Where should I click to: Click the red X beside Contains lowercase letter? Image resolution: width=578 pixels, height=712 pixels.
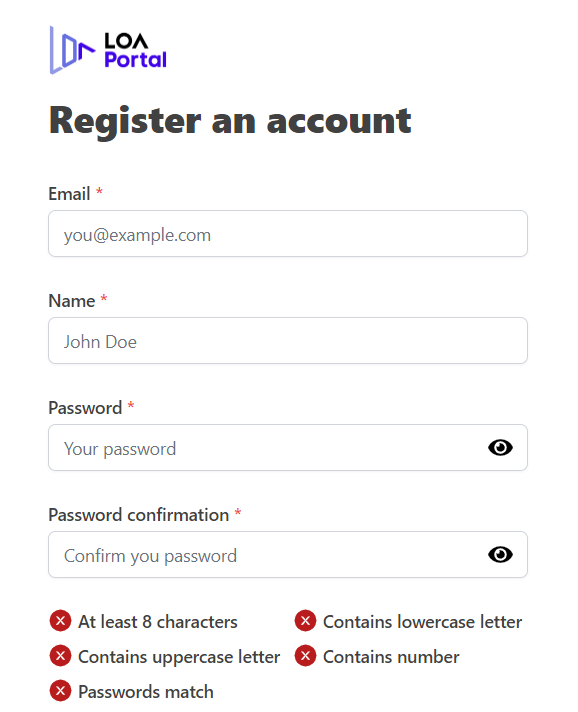click(306, 621)
